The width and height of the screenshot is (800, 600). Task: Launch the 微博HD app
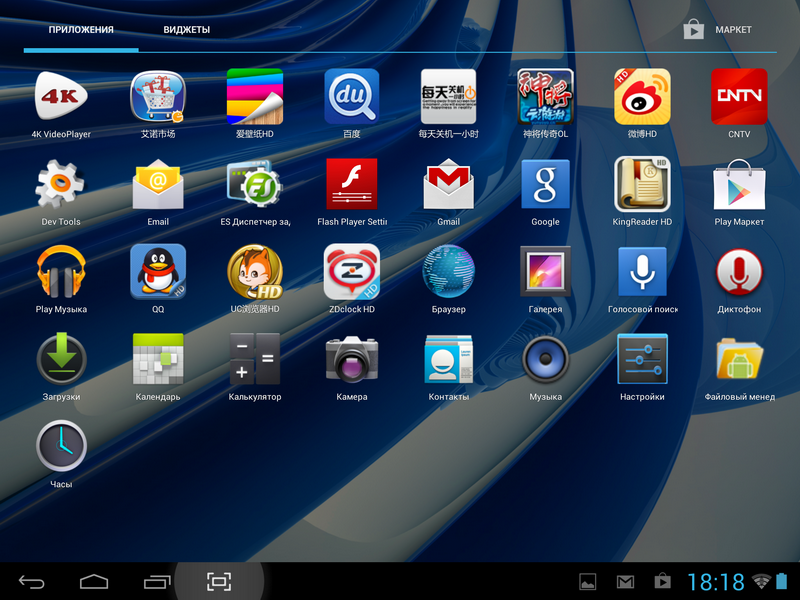(x=642, y=97)
